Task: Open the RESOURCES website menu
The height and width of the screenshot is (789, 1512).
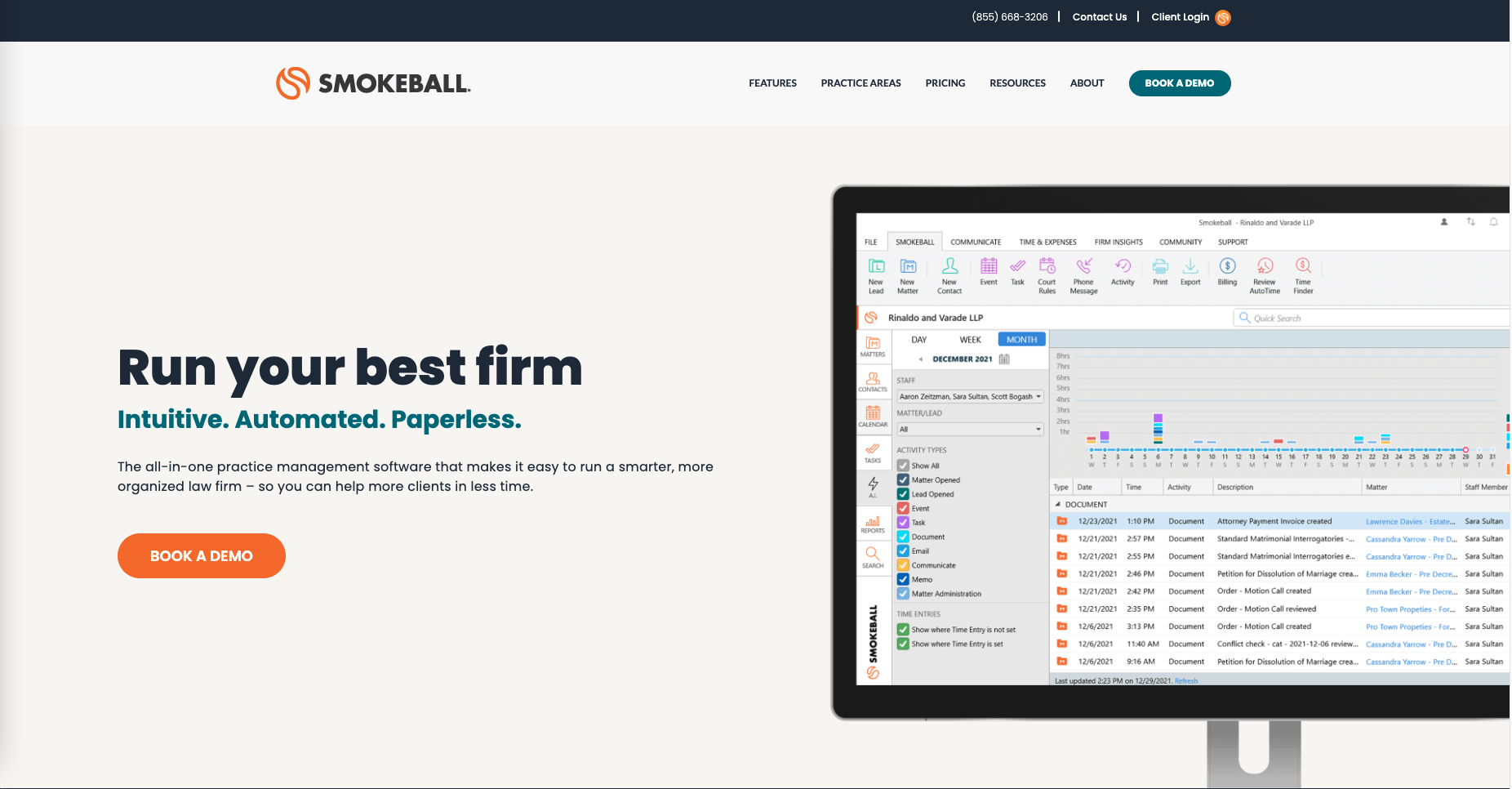Action: click(1017, 83)
